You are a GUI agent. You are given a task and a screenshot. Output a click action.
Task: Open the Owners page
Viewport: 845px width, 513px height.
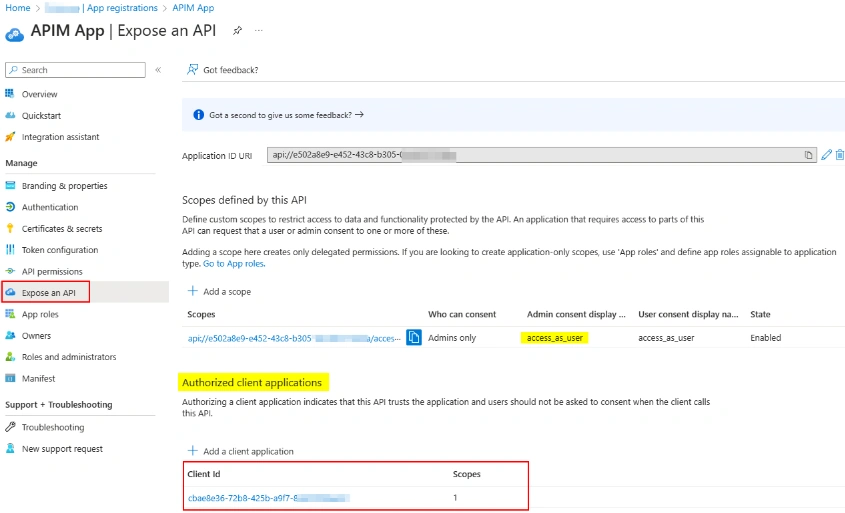pyautogui.click(x=36, y=336)
